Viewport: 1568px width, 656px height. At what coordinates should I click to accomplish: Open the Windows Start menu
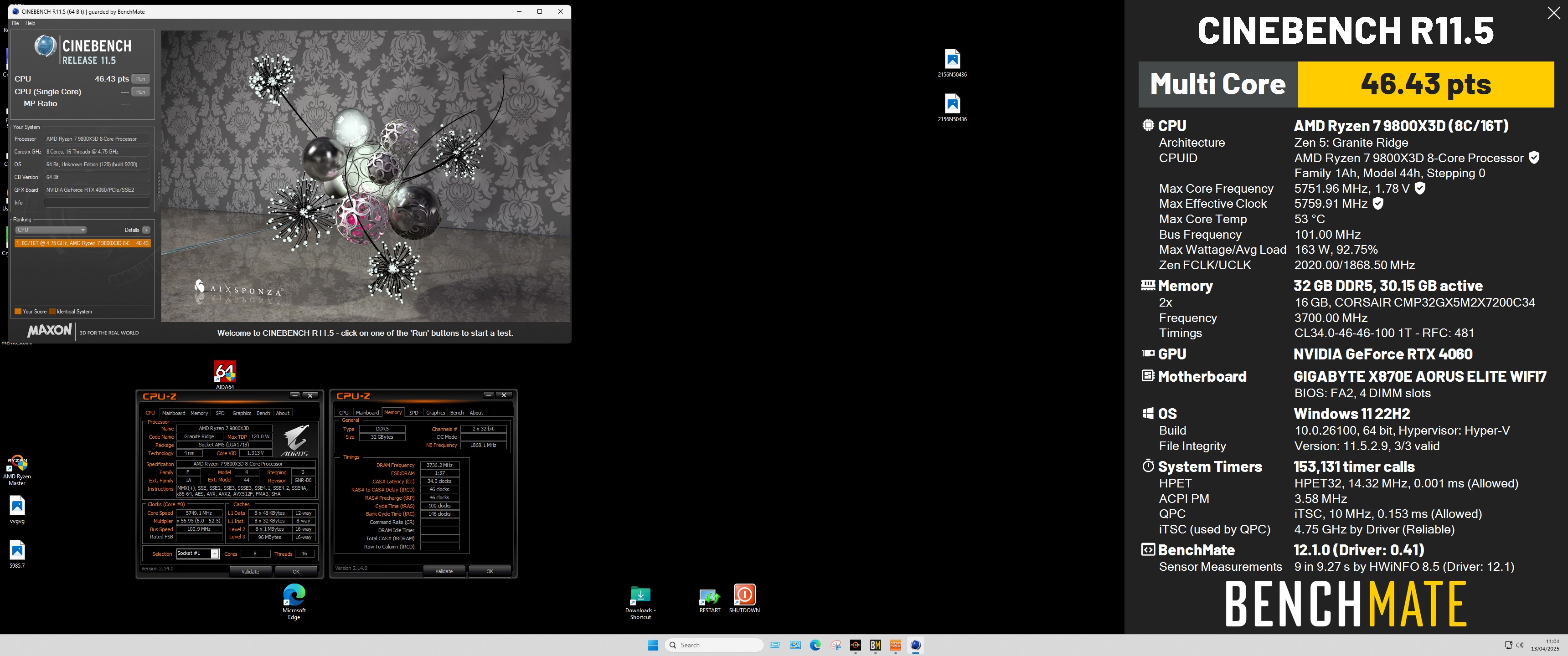(653, 645)
